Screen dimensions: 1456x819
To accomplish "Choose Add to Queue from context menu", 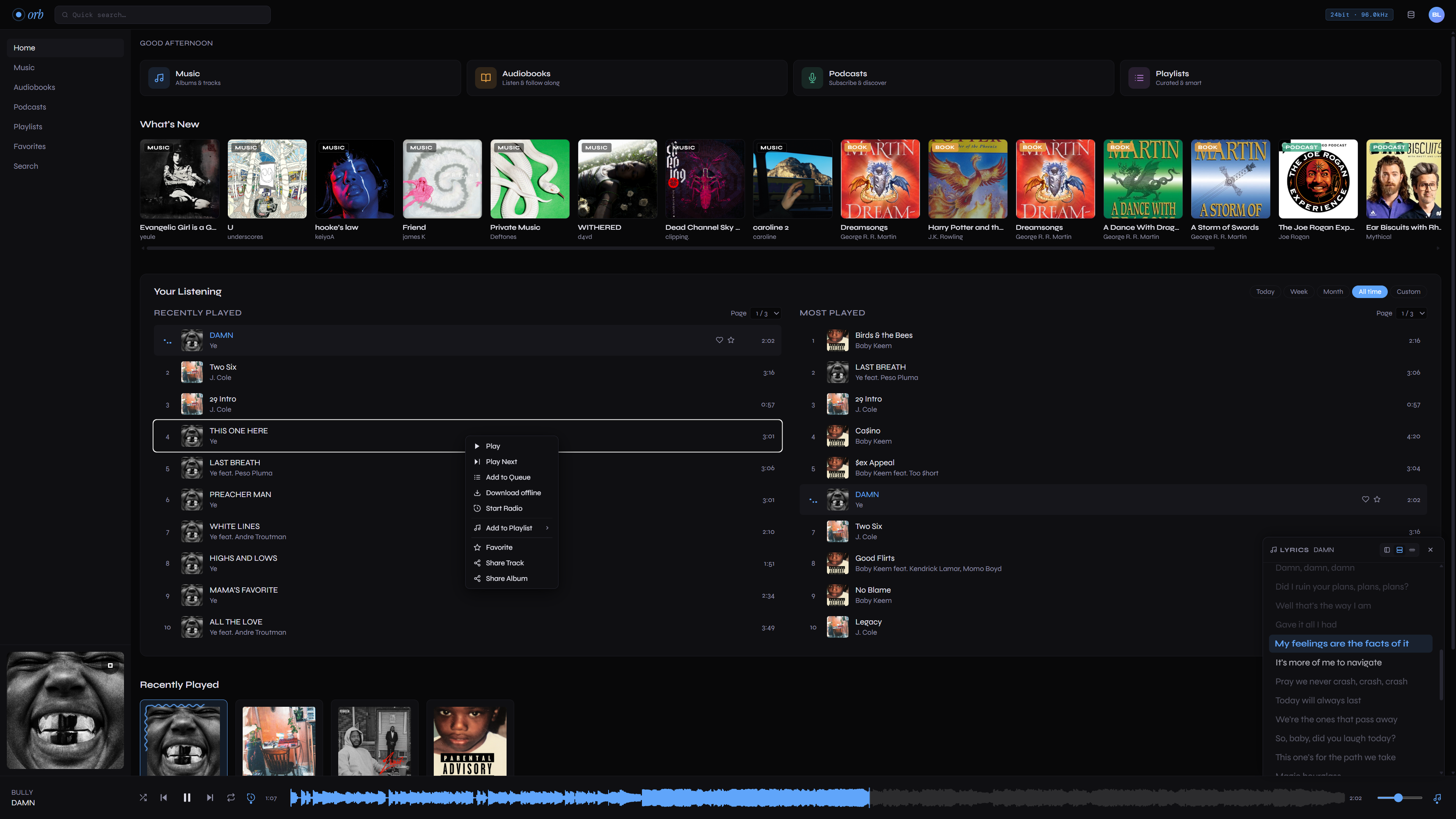I will click(x=508, y=477).
